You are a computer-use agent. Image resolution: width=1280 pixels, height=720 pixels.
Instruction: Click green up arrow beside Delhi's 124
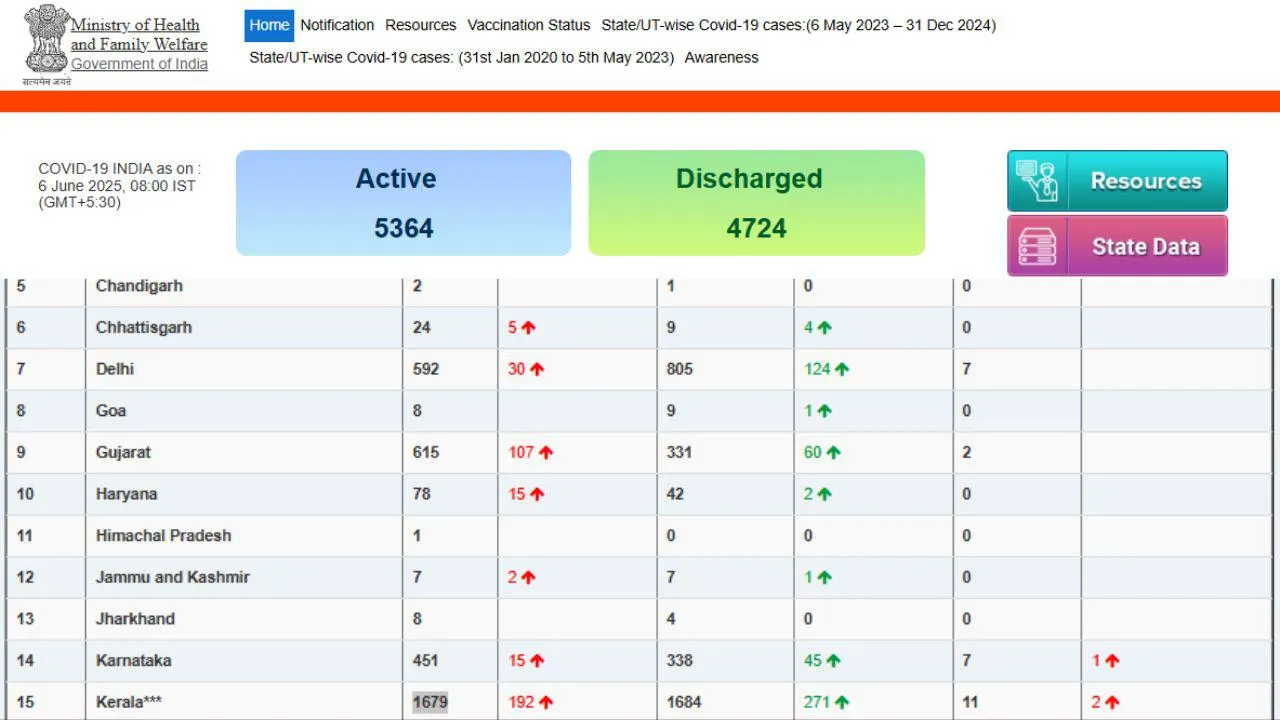(842, 369)
